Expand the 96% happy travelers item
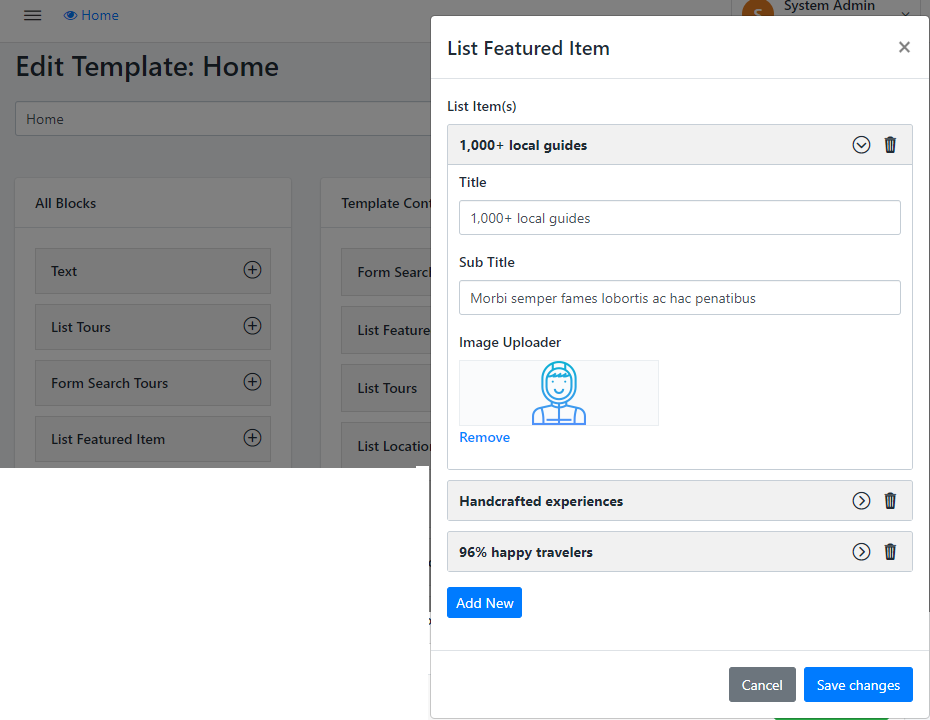The image size is (930, 720). tap(861, 552)
